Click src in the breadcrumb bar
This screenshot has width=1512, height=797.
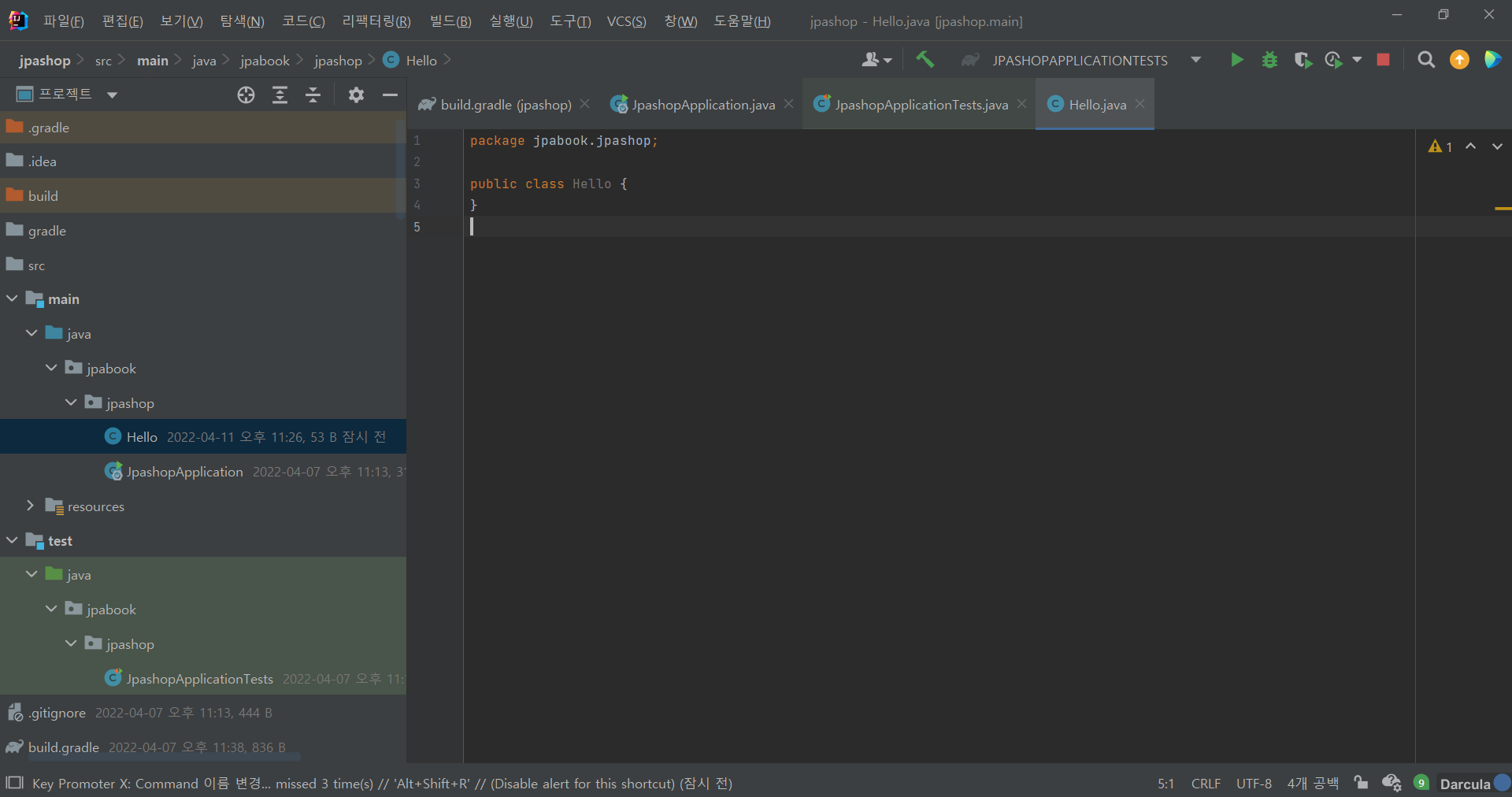tap(103, 61)
